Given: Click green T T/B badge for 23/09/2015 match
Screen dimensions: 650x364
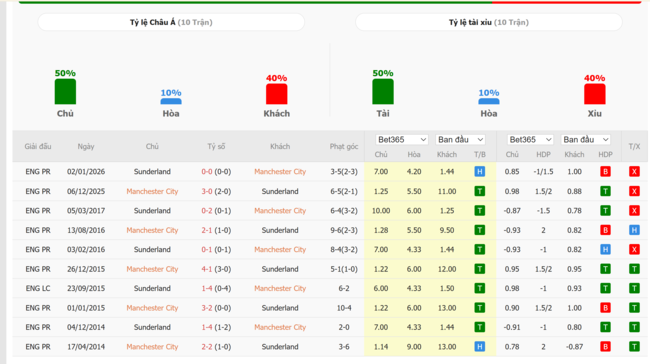Looking at the screenshot, I should [480, 288].
